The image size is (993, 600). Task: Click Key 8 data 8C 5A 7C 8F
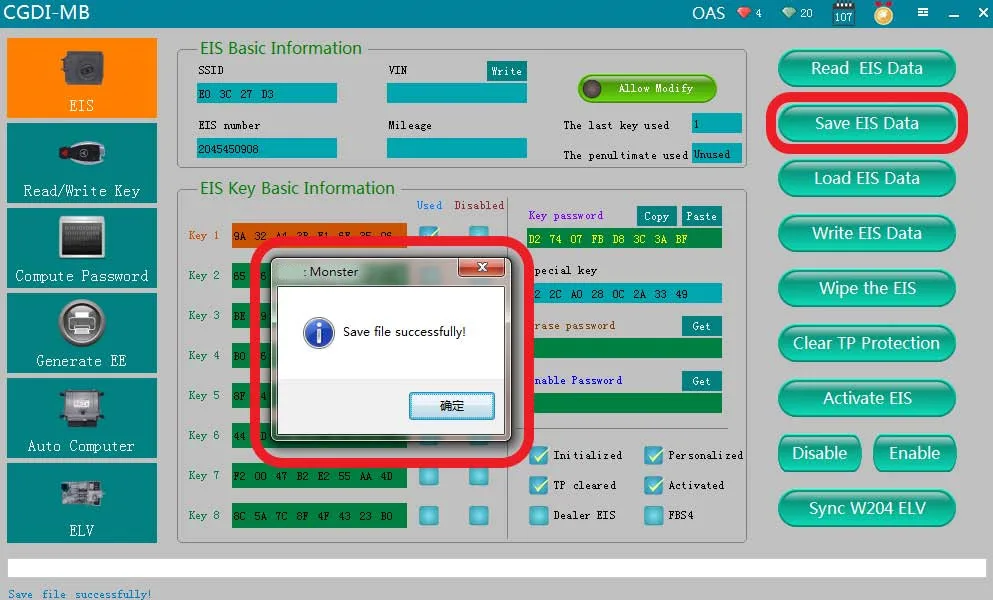click(319, 516)
